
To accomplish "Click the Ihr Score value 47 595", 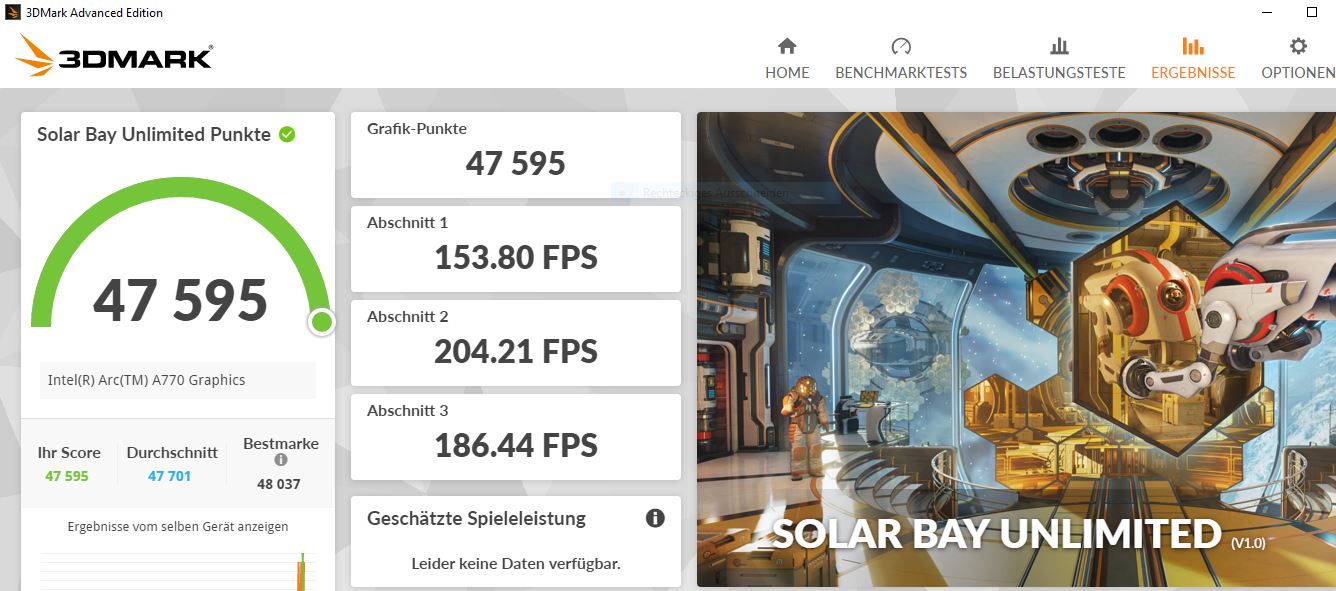I will tap(67, 476).
